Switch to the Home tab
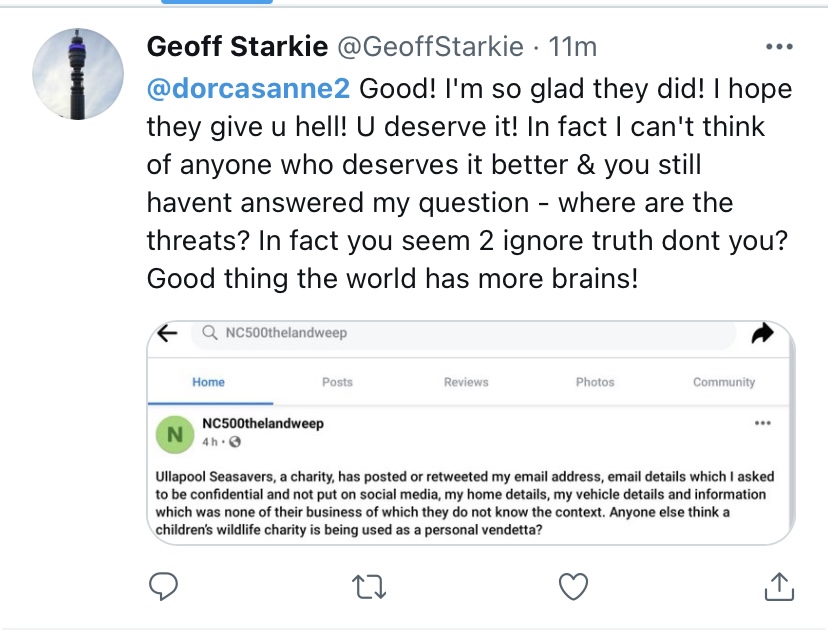The width and height of the screenshot is (828, 631). (208, 382)
